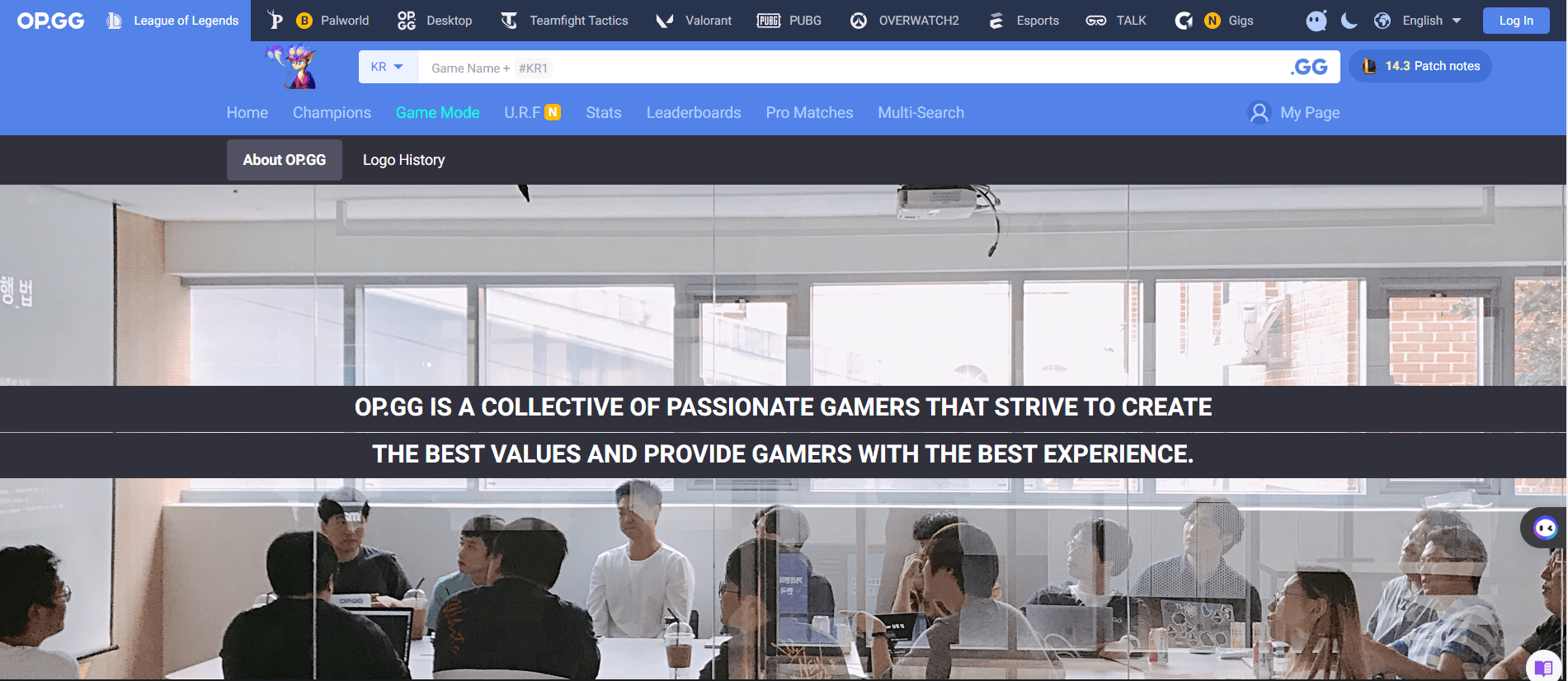Open Palworld page
This screenshot has width=1568, height=681.
(345, 21)
